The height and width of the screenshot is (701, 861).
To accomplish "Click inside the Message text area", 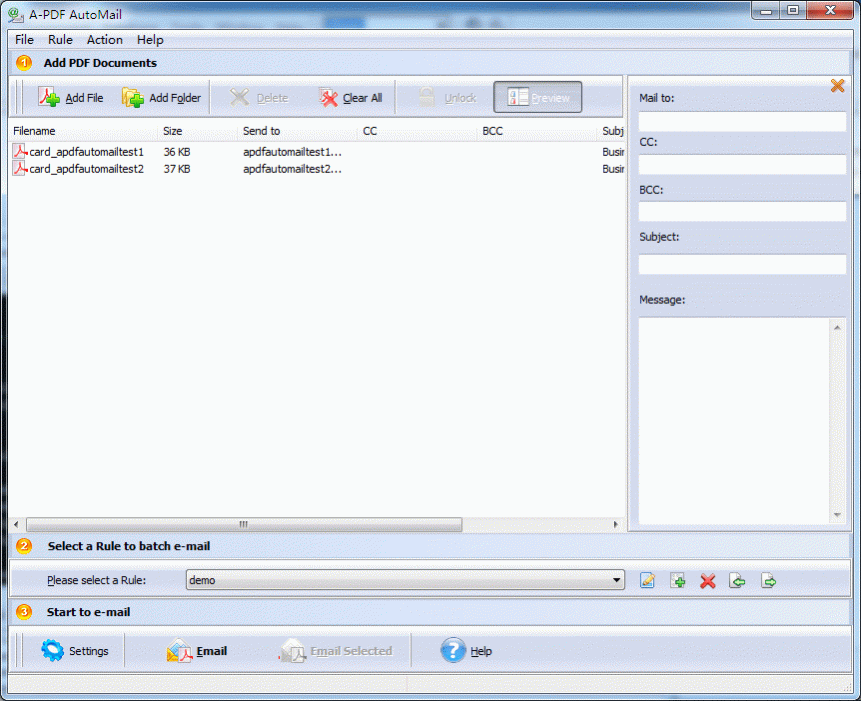I will pos(735,420).
